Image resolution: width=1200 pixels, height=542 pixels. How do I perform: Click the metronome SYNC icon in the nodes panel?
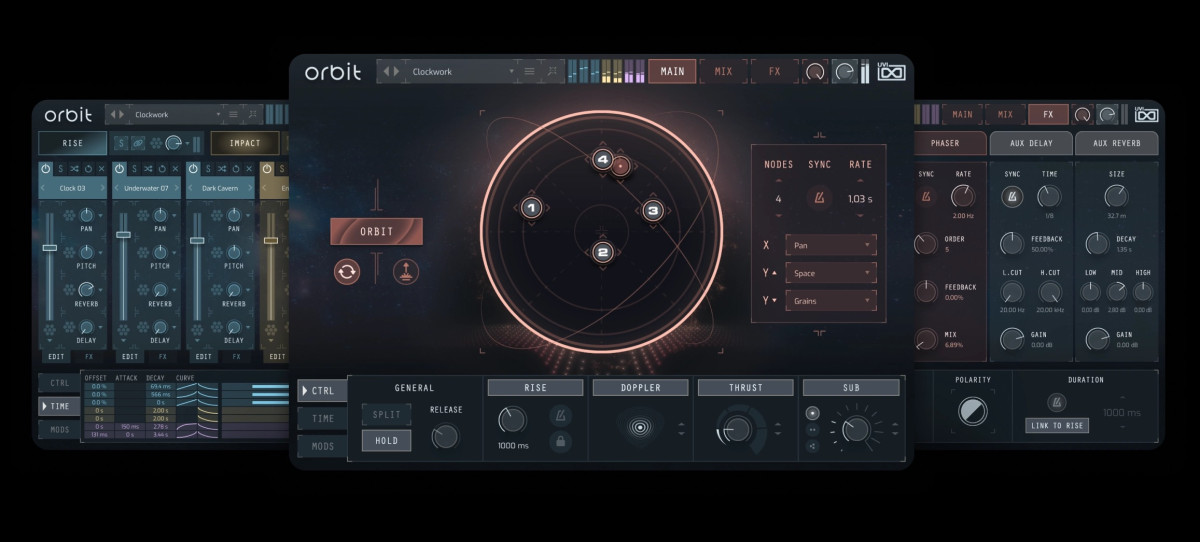click(x=820, y=198)
